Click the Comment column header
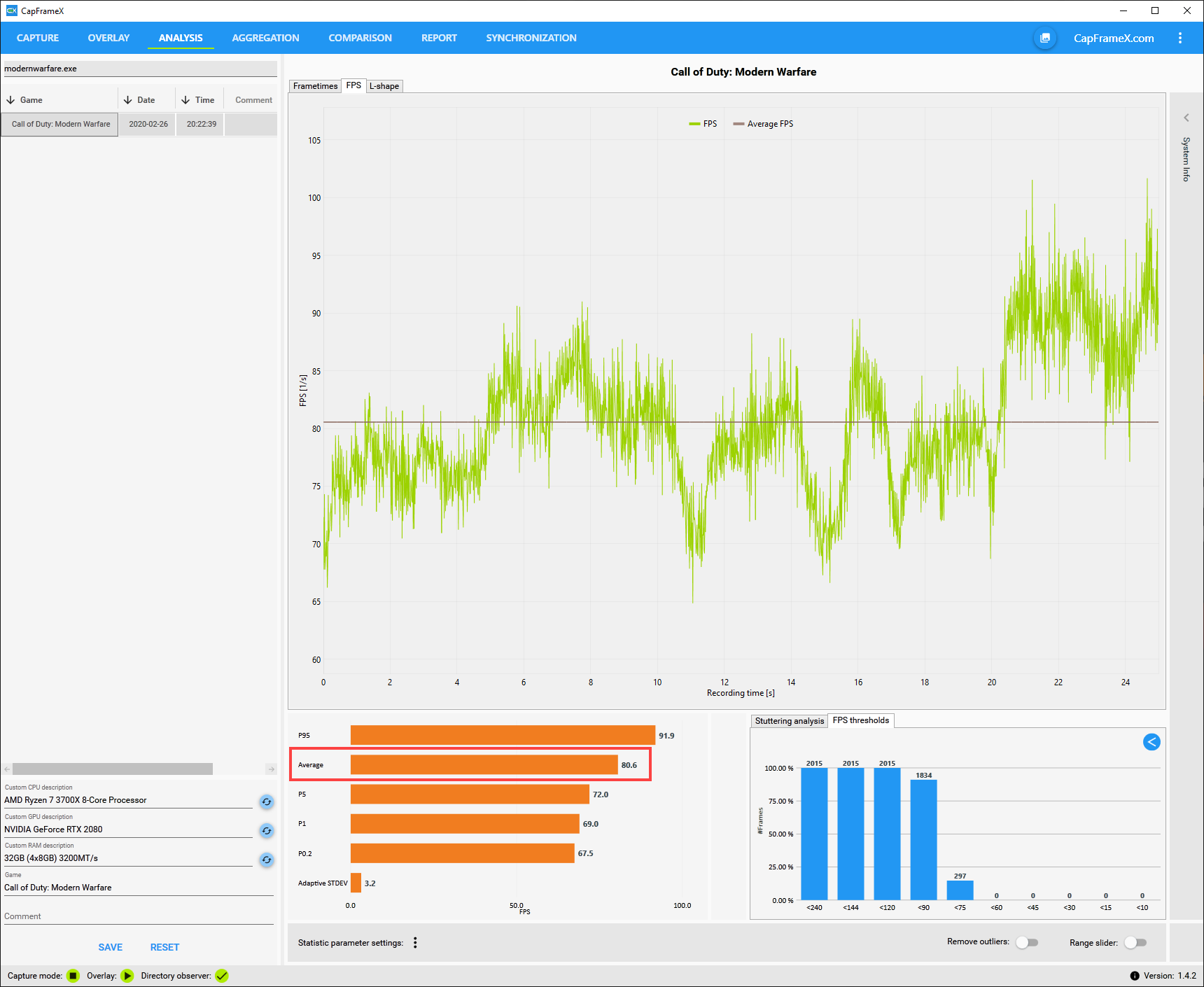Image resolution: width=1204 pixels, height=987 pixels. coord(253,100)
